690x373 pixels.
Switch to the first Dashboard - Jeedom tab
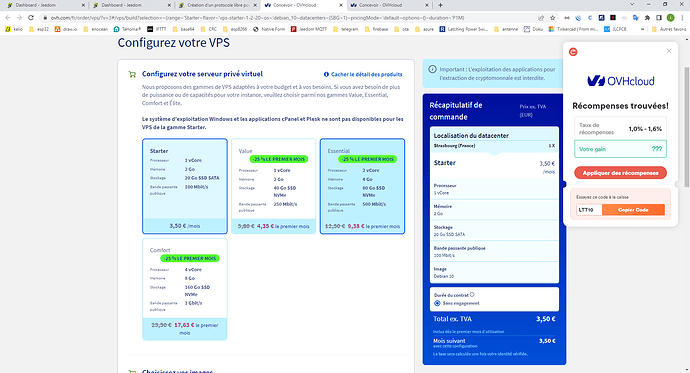[x=46, y=5]
